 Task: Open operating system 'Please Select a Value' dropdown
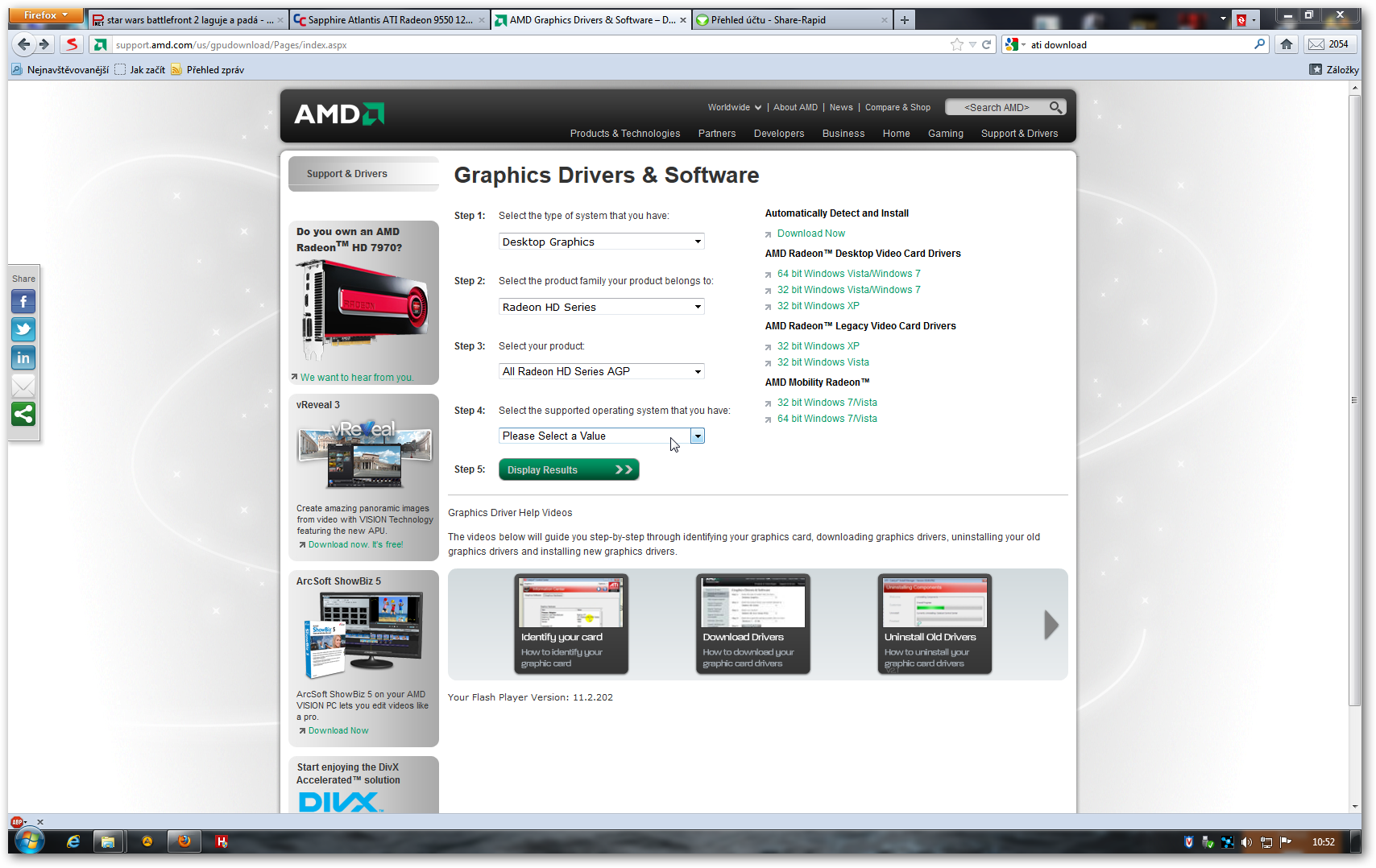pos(601,436)
